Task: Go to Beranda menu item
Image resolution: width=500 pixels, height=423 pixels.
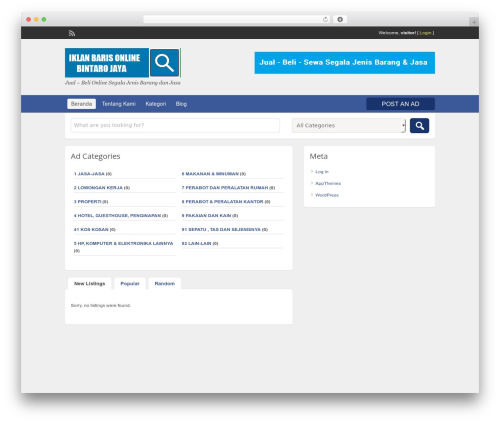Action: (x=81, y=104)
